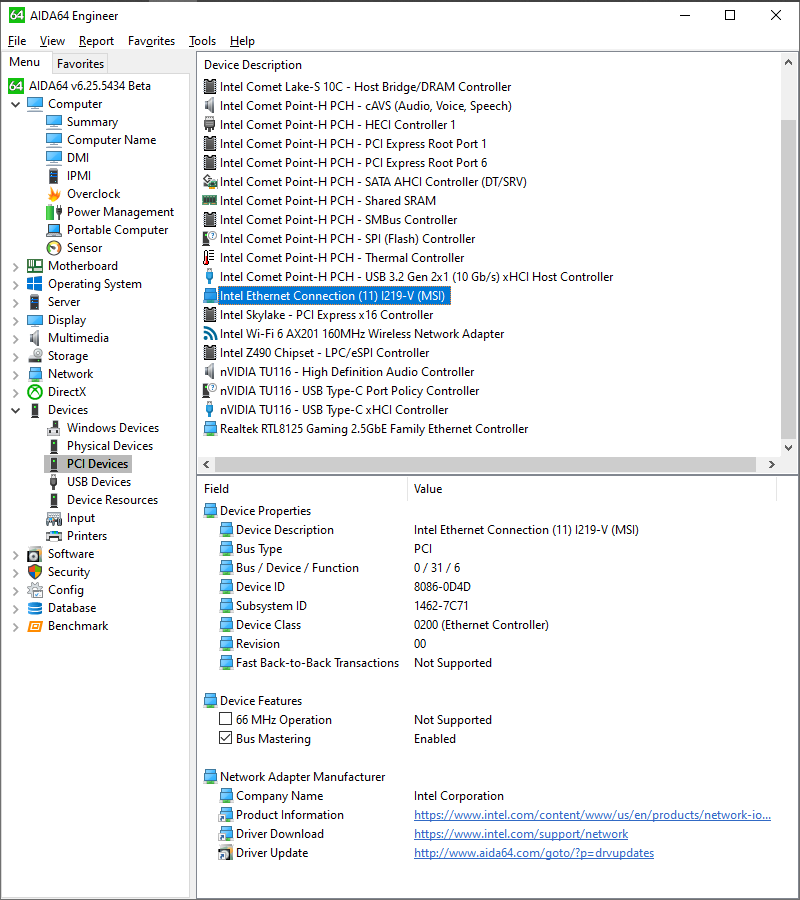Expand the Server tree node
The image size is (800, 900).
(x=15, y=302)
